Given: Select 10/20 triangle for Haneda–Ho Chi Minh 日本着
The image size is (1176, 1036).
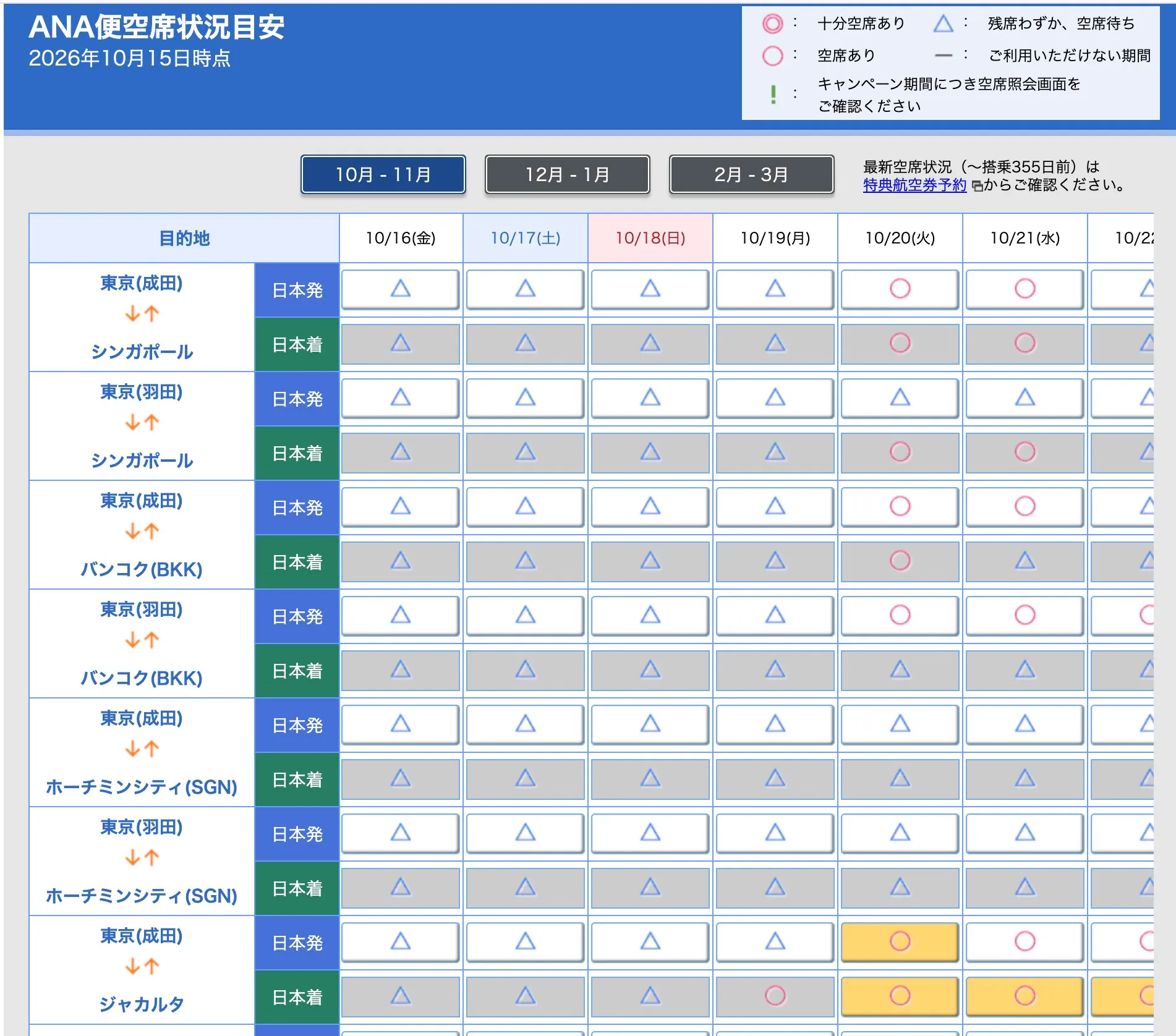Looking at the screenshot, I should pyautogui.click(x=900, y=888).
